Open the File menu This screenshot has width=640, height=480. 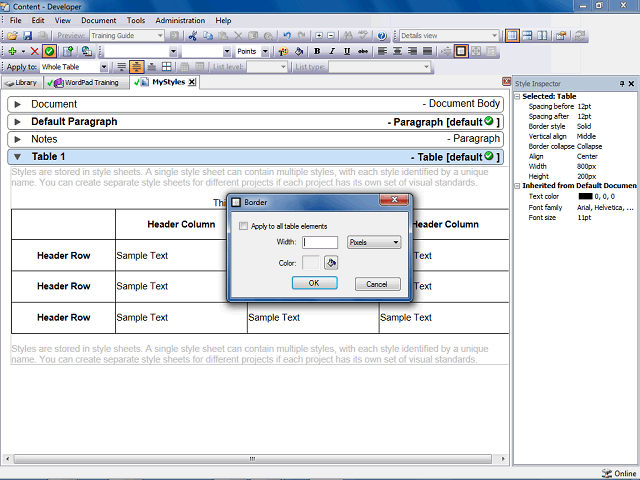pos(16,20)
